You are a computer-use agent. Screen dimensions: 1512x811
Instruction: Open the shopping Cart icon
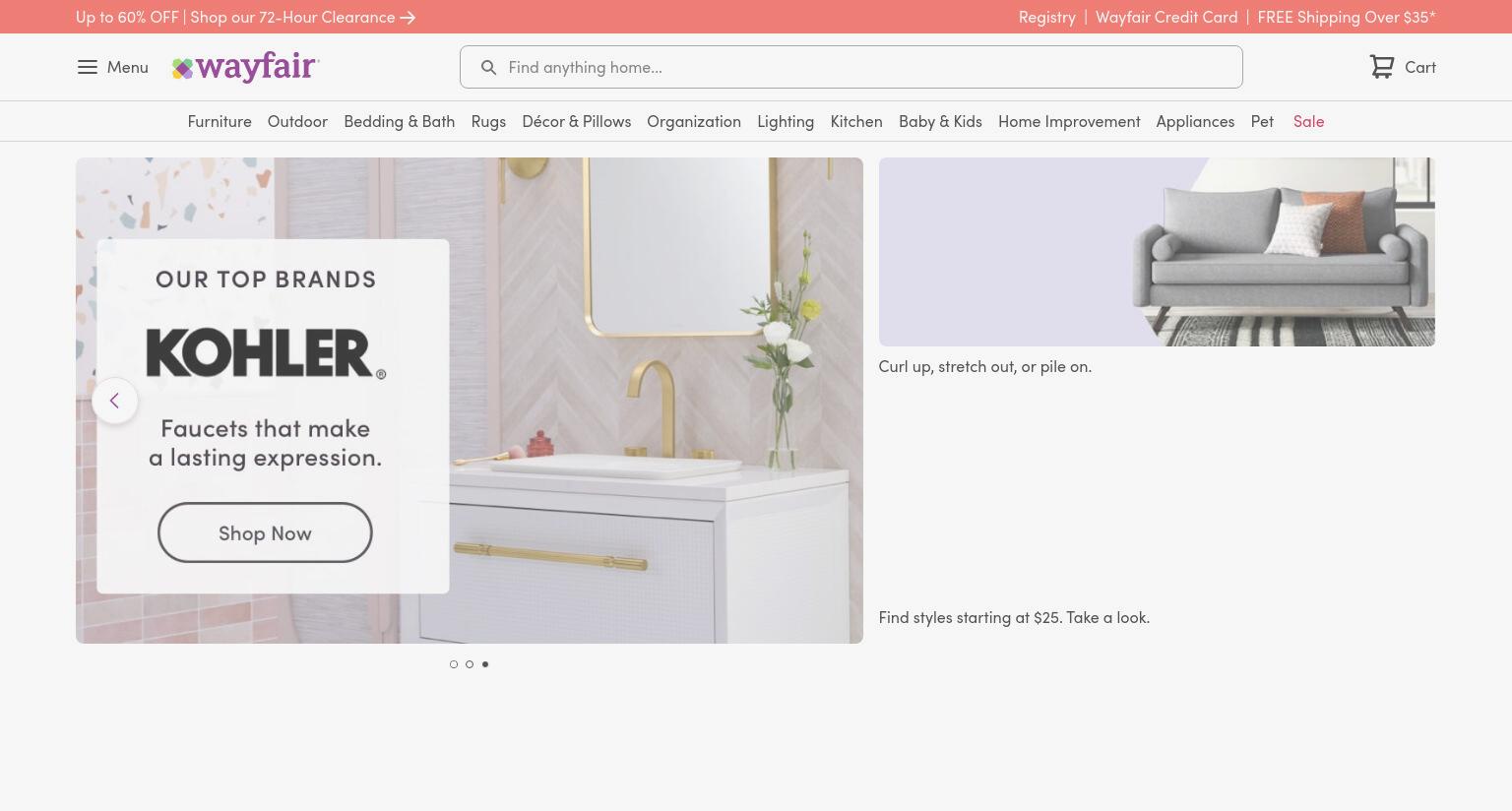click(x=1382, y=66)
